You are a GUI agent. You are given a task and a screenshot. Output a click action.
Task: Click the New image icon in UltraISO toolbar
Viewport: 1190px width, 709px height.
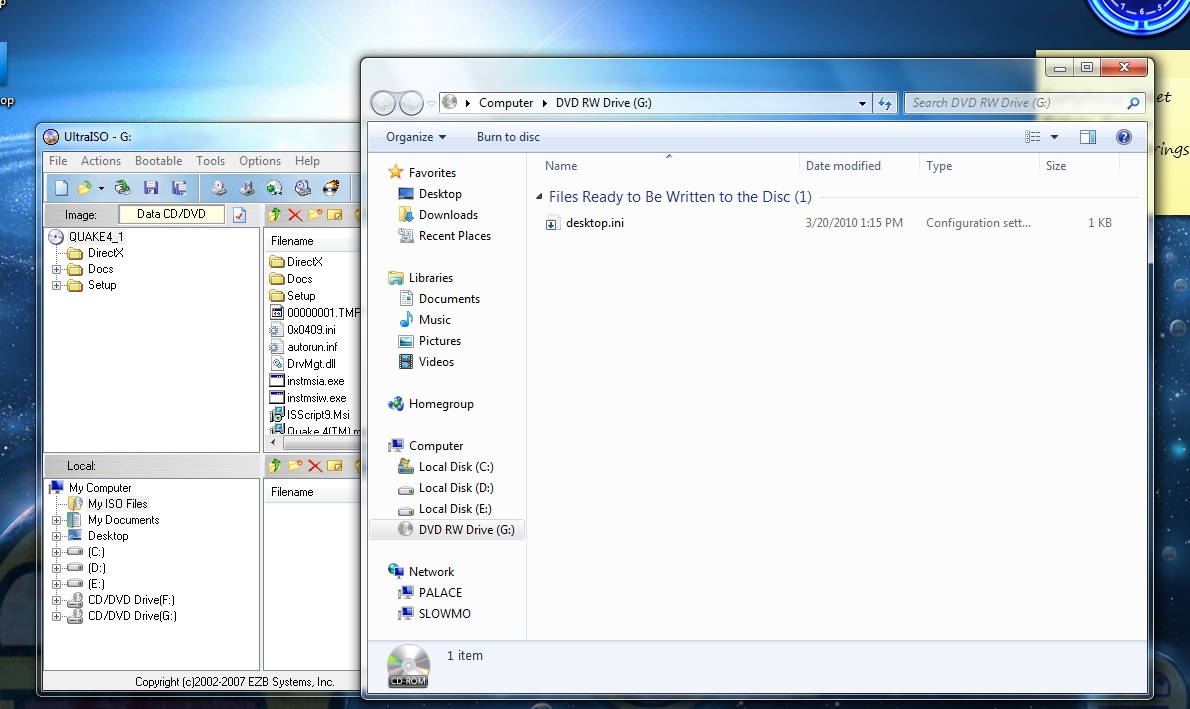[x=61, y=187]
